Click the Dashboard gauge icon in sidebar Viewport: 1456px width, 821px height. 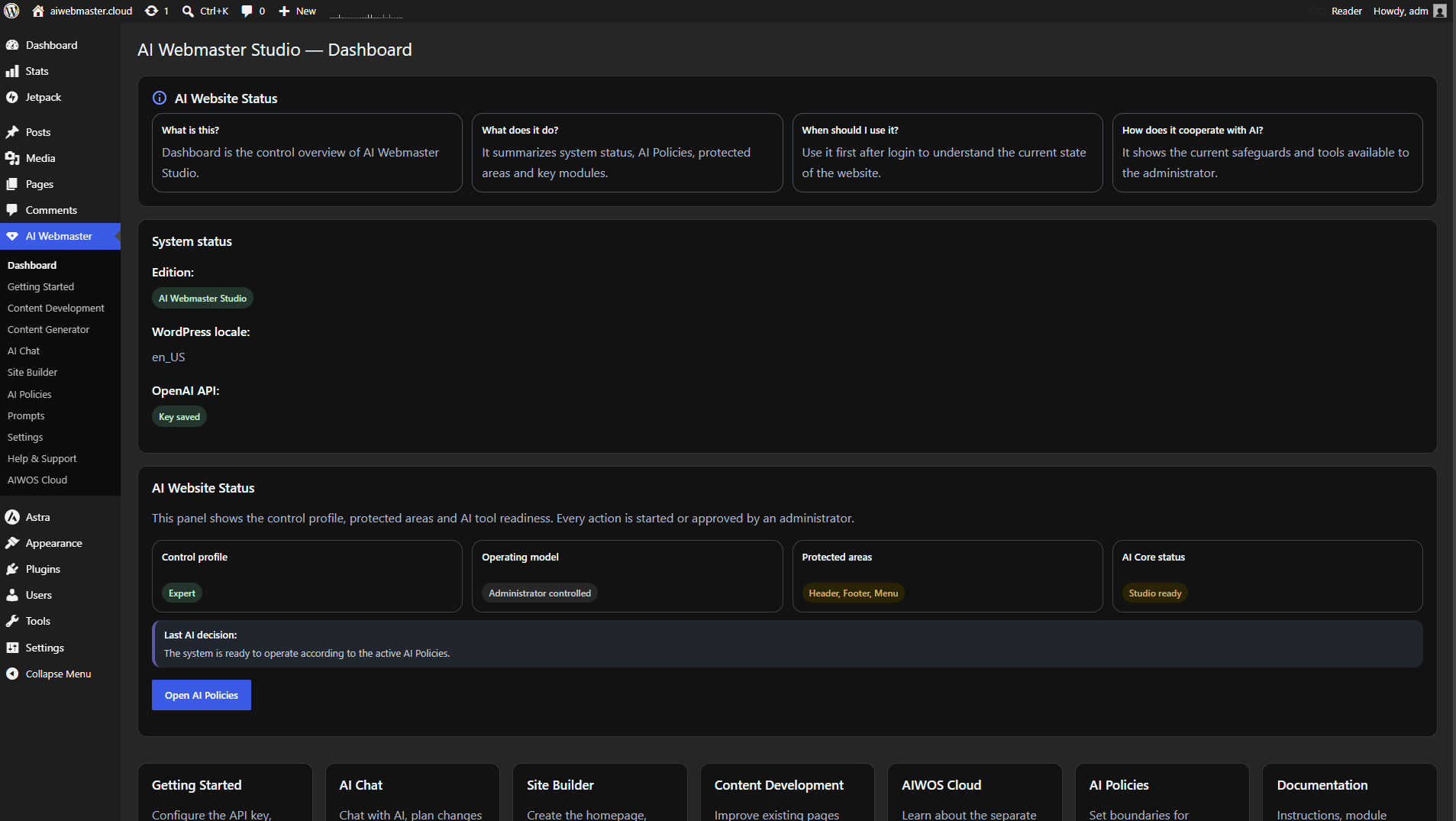pyautogui.click(x=12, y=45)
